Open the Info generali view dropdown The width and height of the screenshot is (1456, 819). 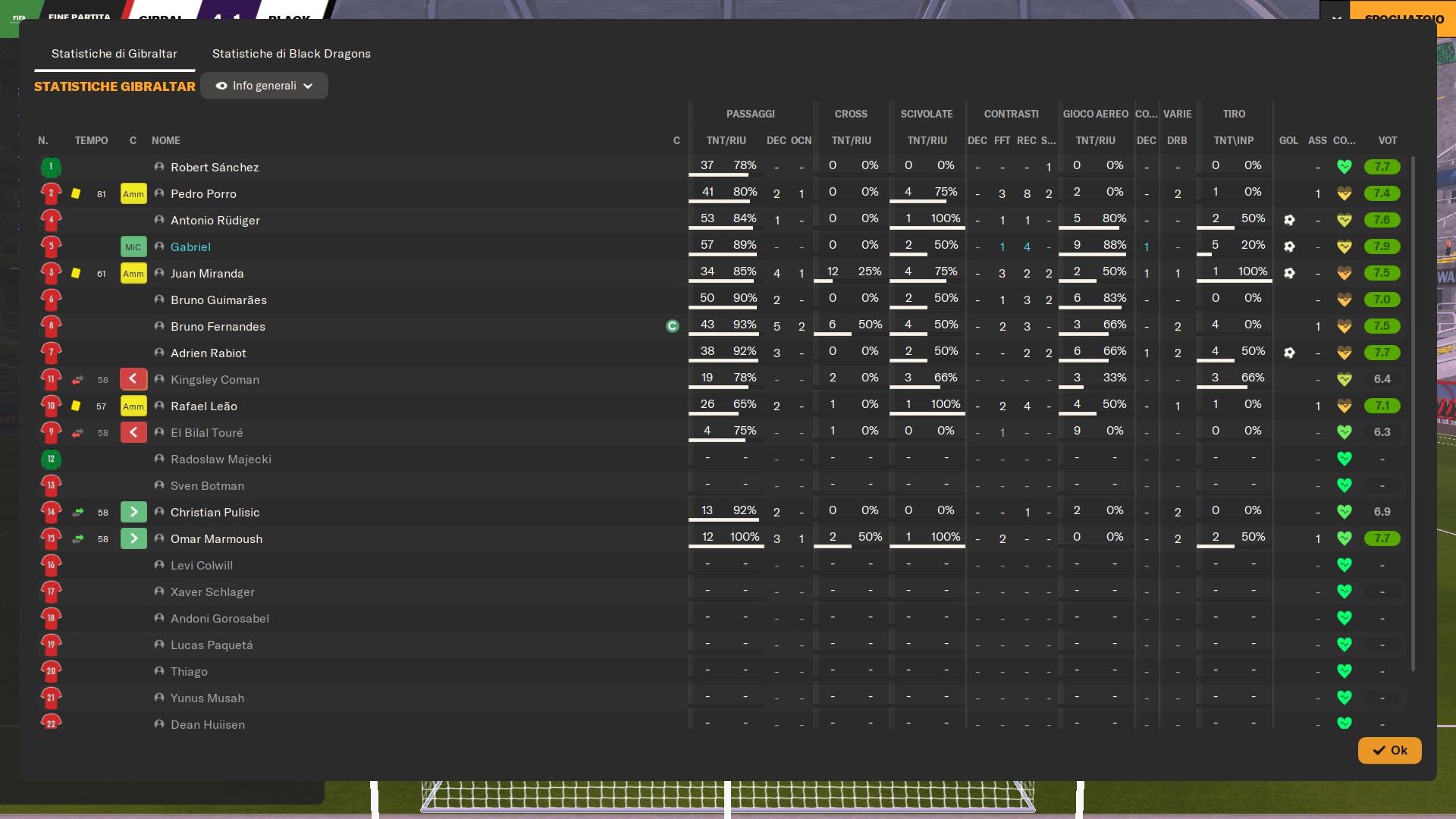point(264,86)
